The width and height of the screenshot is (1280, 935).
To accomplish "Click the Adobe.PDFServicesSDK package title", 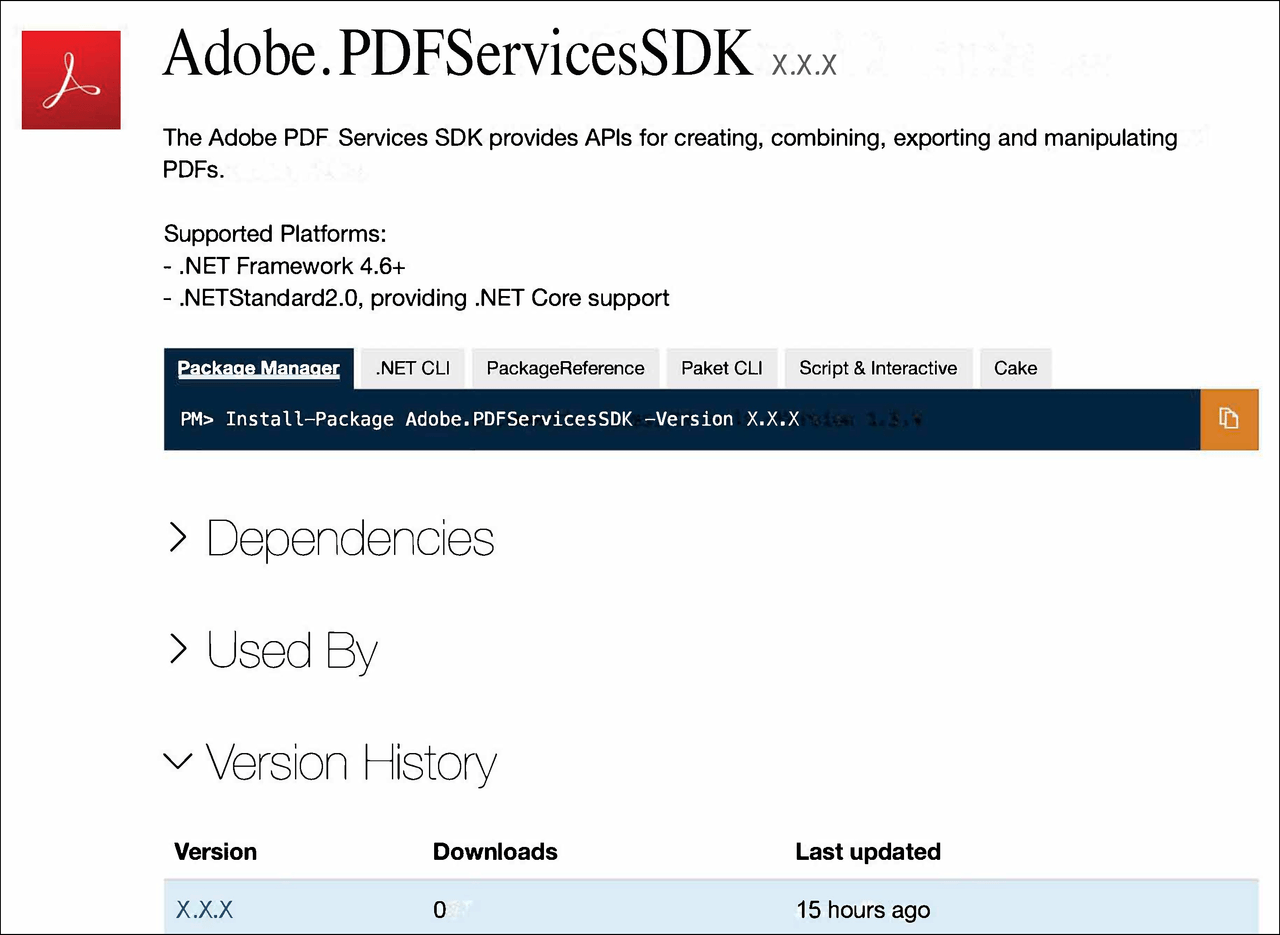I will [x=457, y=54].
